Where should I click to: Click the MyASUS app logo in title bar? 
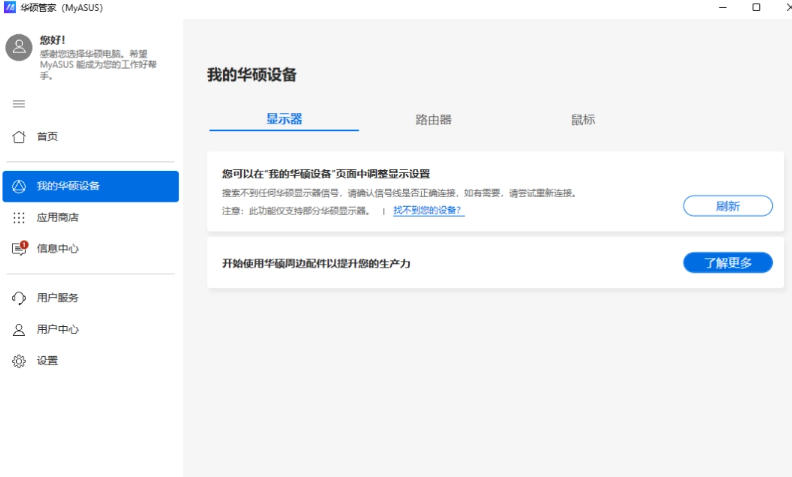click(x=10, y=7)
